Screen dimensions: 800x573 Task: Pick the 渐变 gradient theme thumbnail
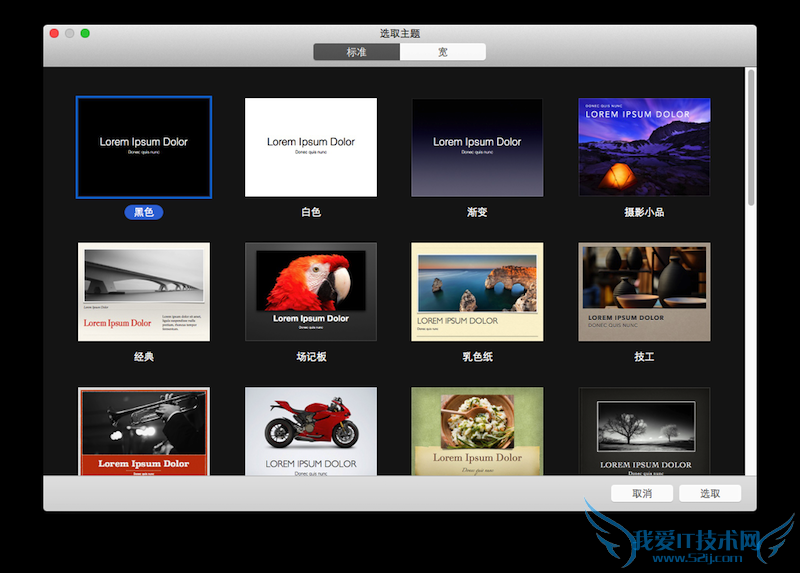pyautogui.click(x=477, y=147)
